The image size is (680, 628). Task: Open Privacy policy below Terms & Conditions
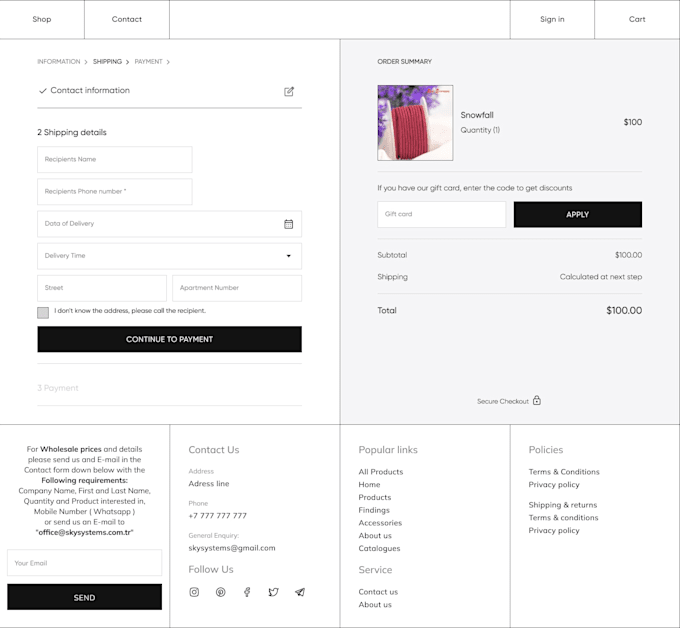point(554,485)
